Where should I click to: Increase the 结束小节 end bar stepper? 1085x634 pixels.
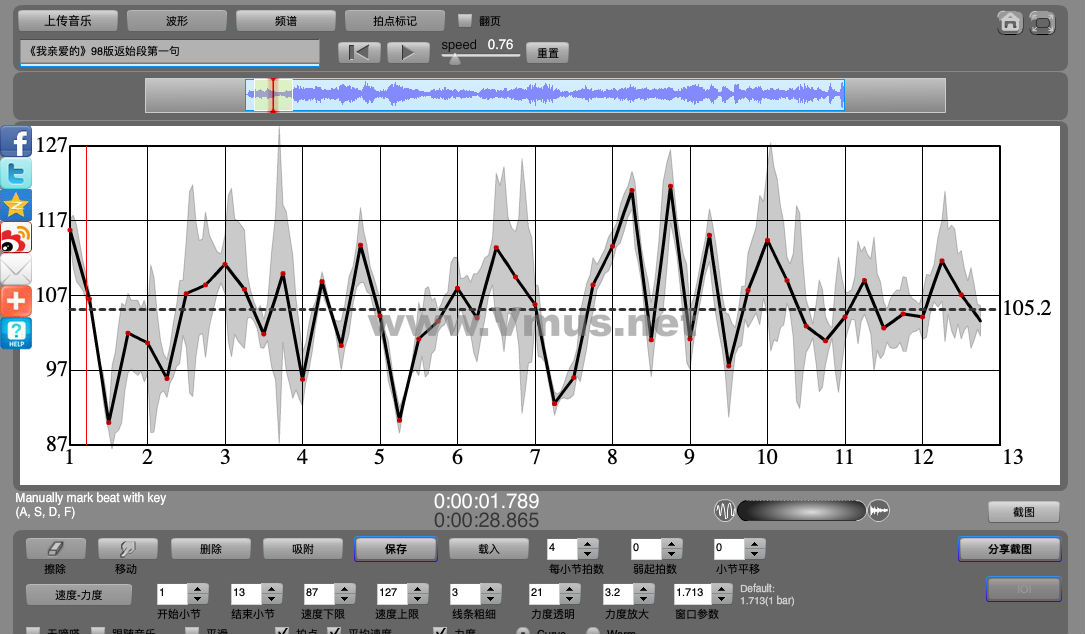click(x=272, y=588)
